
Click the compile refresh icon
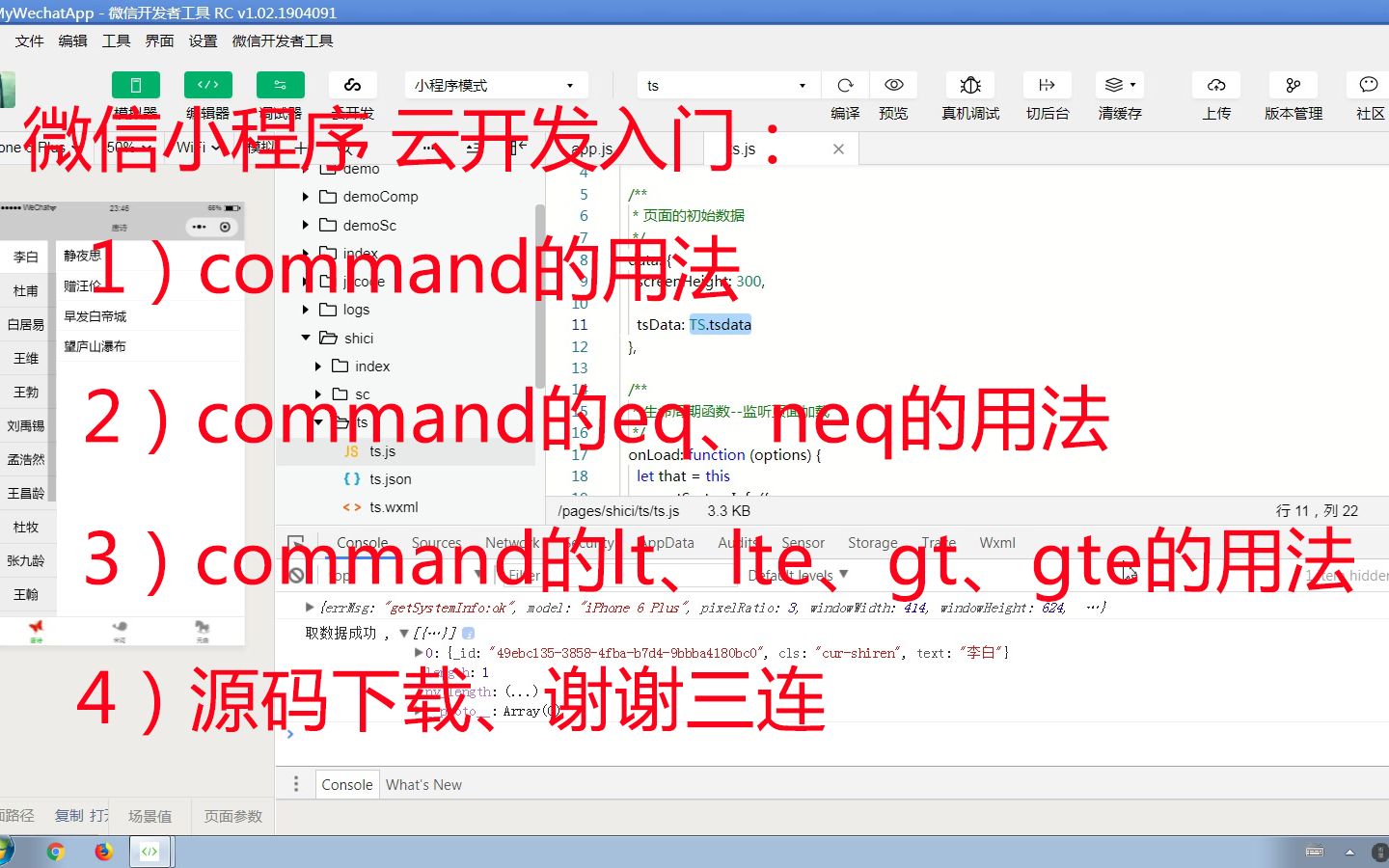point(845,85)
